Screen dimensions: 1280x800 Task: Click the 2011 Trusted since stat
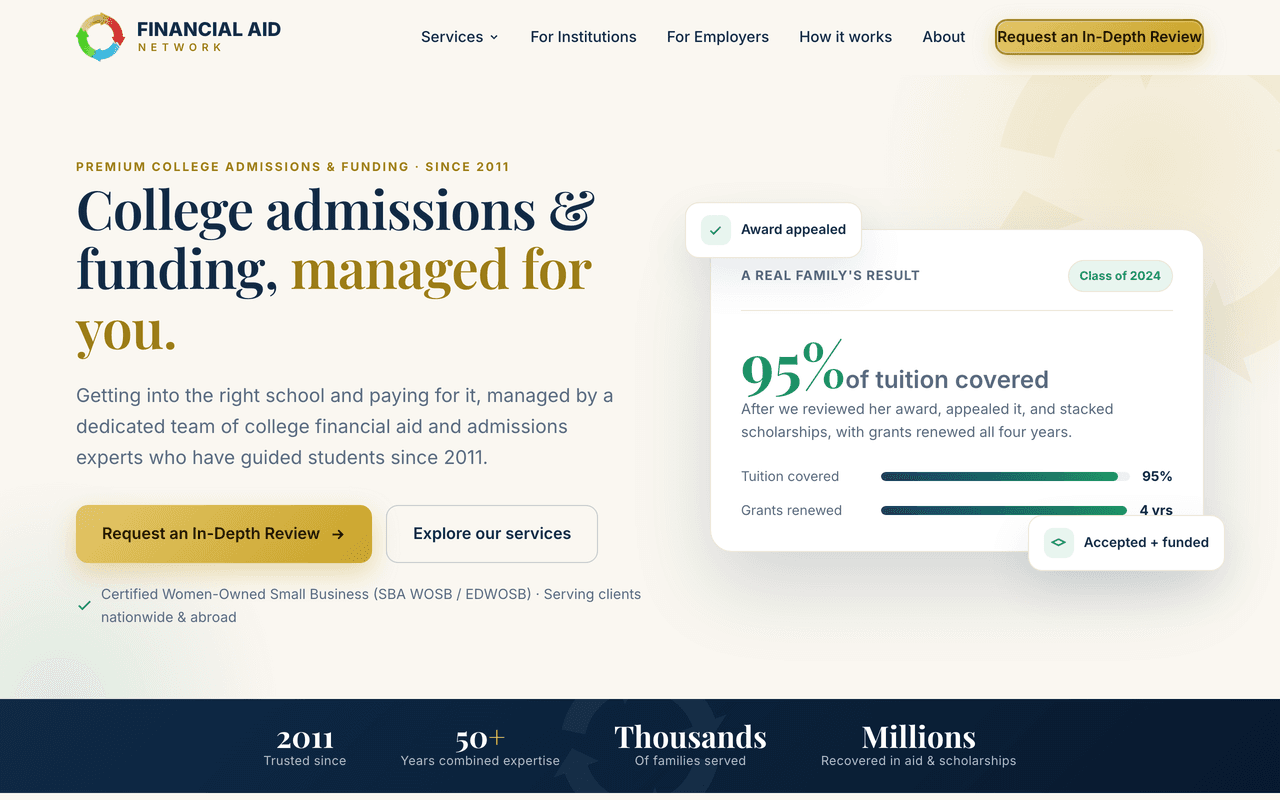coord(305,747)
